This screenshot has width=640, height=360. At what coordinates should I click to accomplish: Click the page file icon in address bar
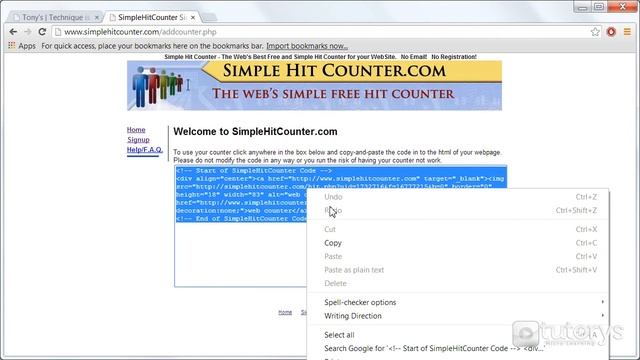(58, 32)
